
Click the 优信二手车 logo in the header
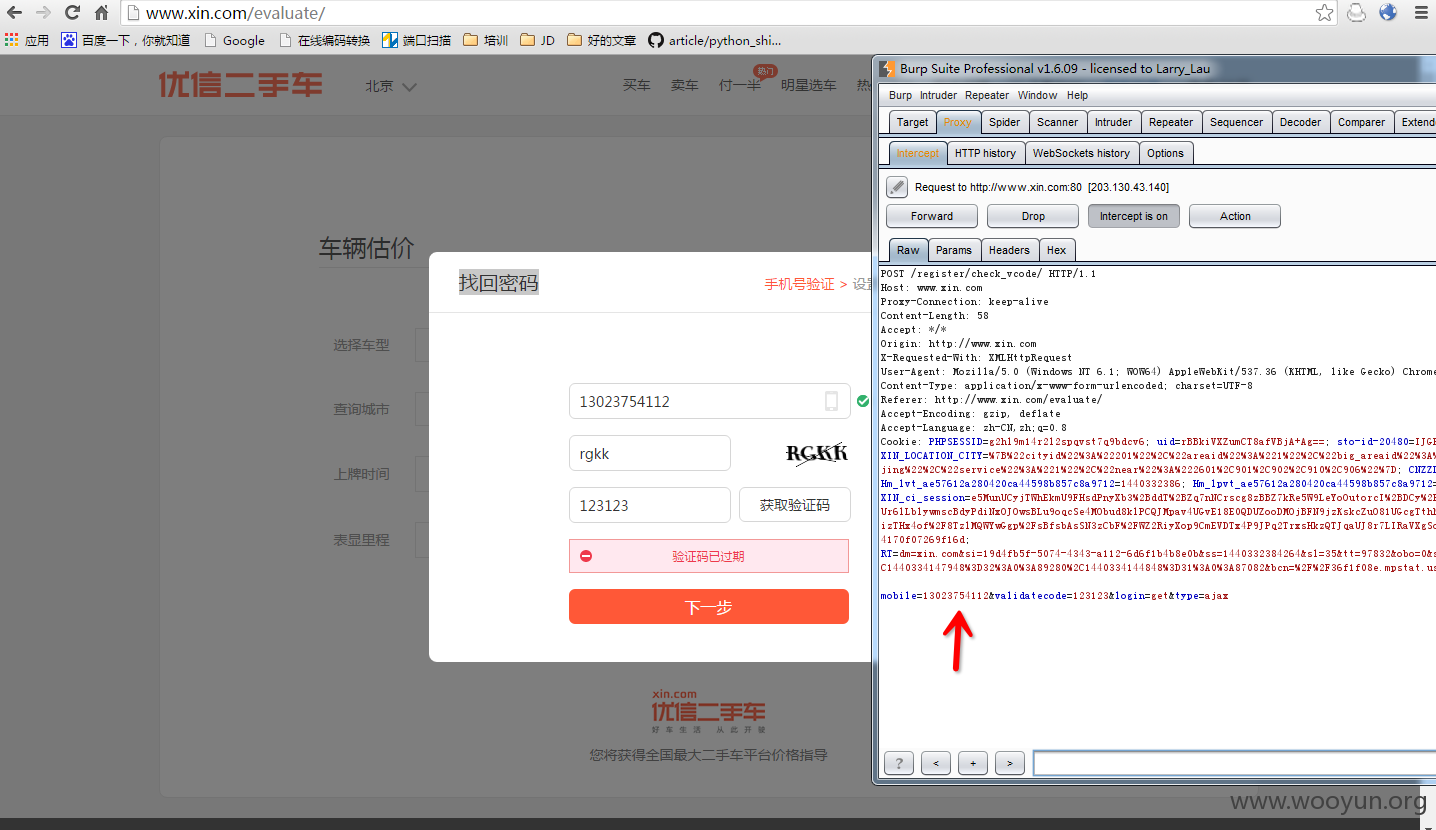(x=241, y=85)
